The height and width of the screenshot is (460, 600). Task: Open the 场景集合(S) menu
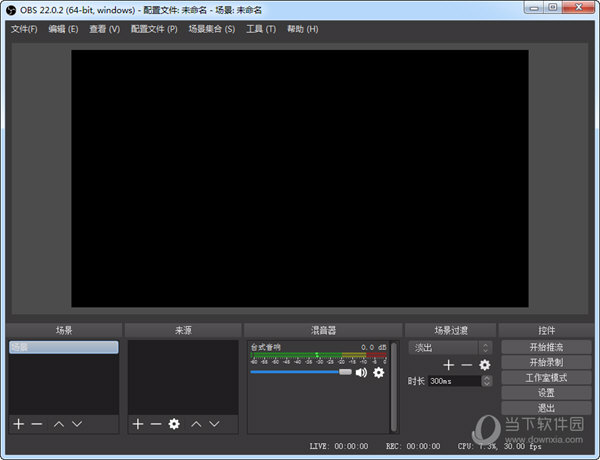point(212,29)
